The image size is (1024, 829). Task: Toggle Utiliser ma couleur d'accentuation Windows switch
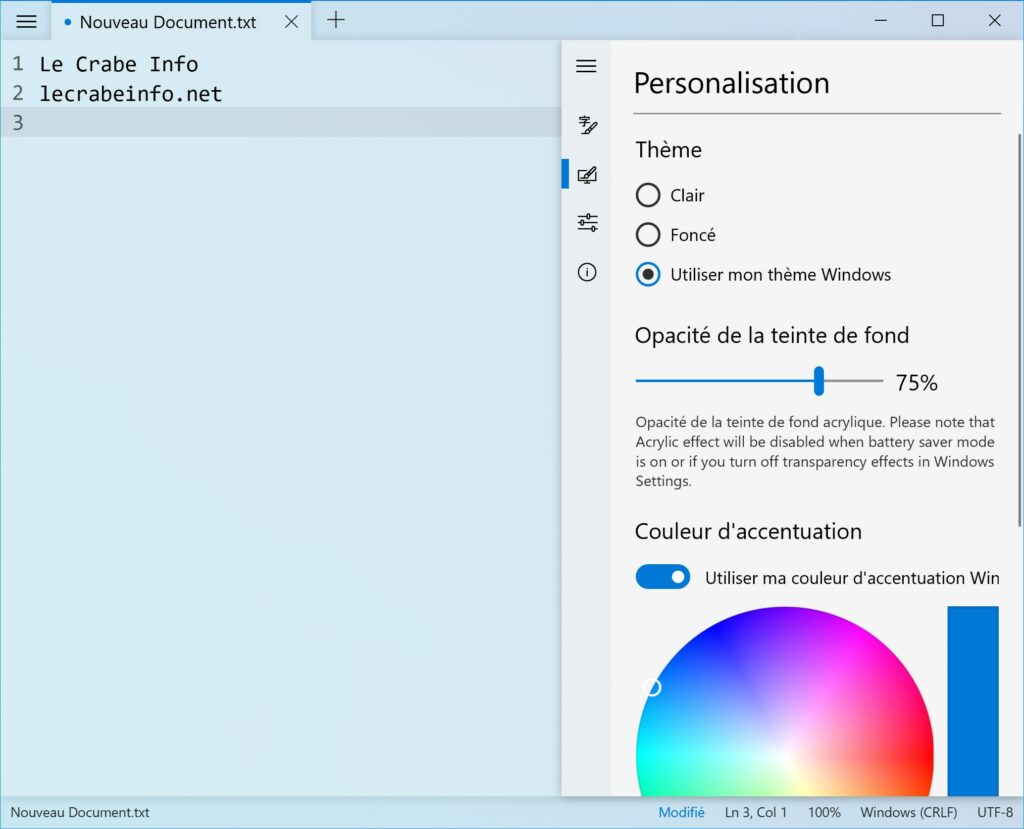click(662, 577)
